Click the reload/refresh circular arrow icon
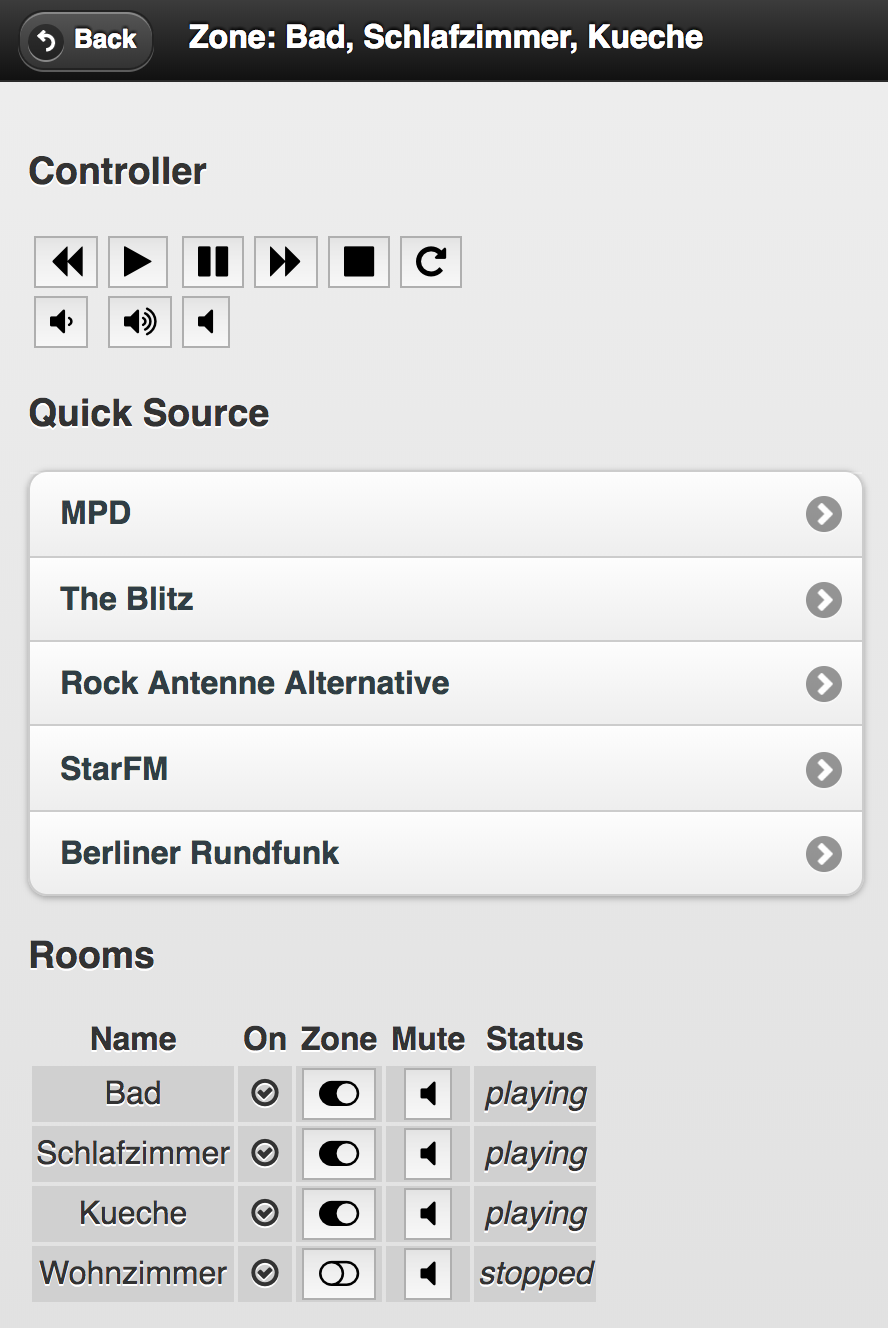888x1328 pixels. tap(431, 262)
